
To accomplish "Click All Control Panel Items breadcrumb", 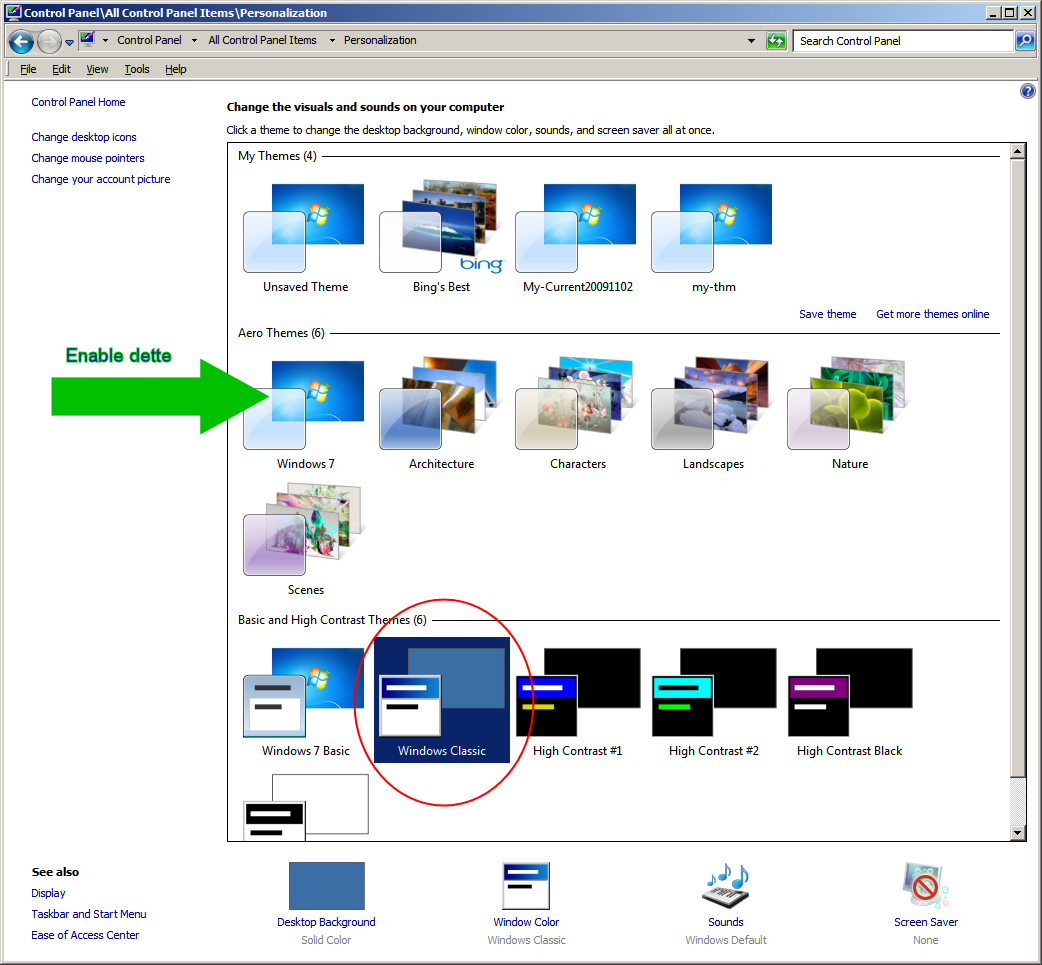I will point(262,41).
